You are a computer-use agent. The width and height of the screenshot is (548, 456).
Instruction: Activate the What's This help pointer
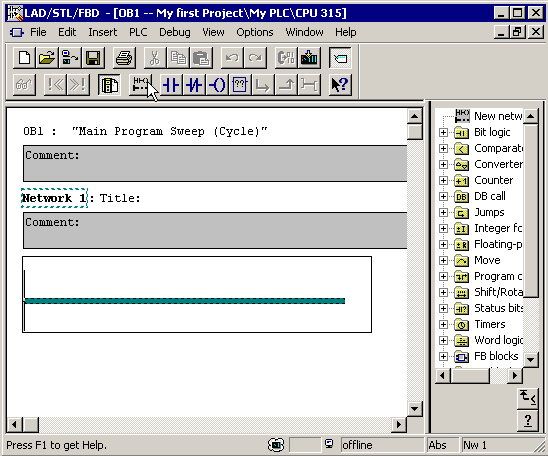point(340,85)
